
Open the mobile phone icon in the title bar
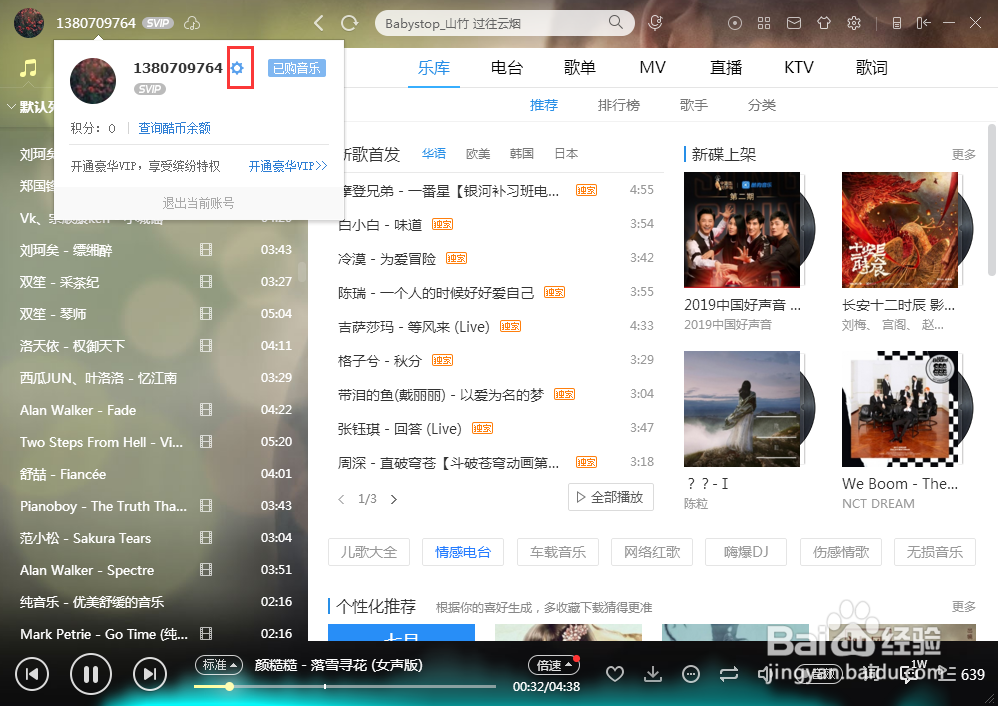tap(896, 24)
